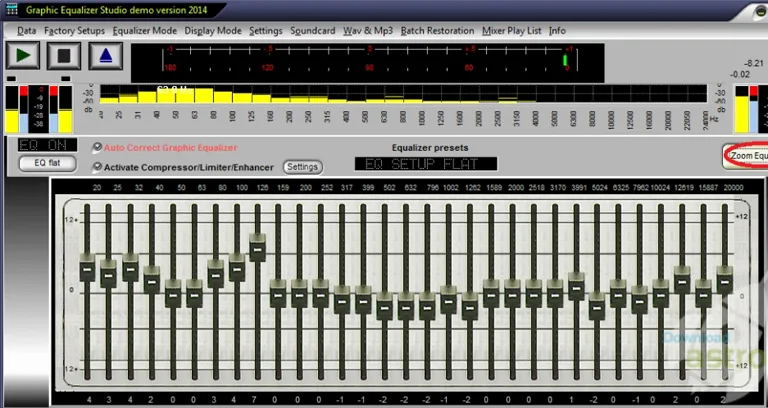
Task: Open the Data menu
Action: pos(26,31)
